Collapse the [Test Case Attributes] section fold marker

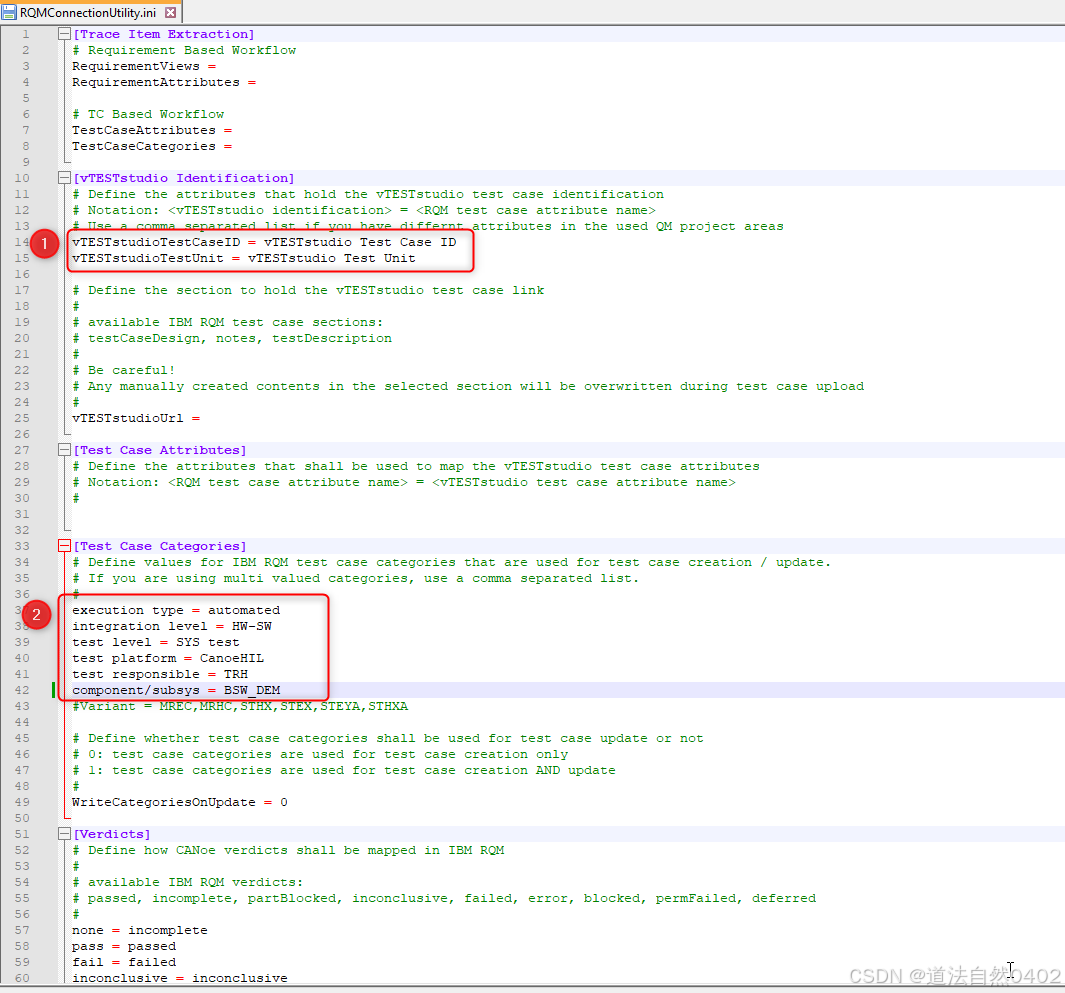[x=63, y=449]
